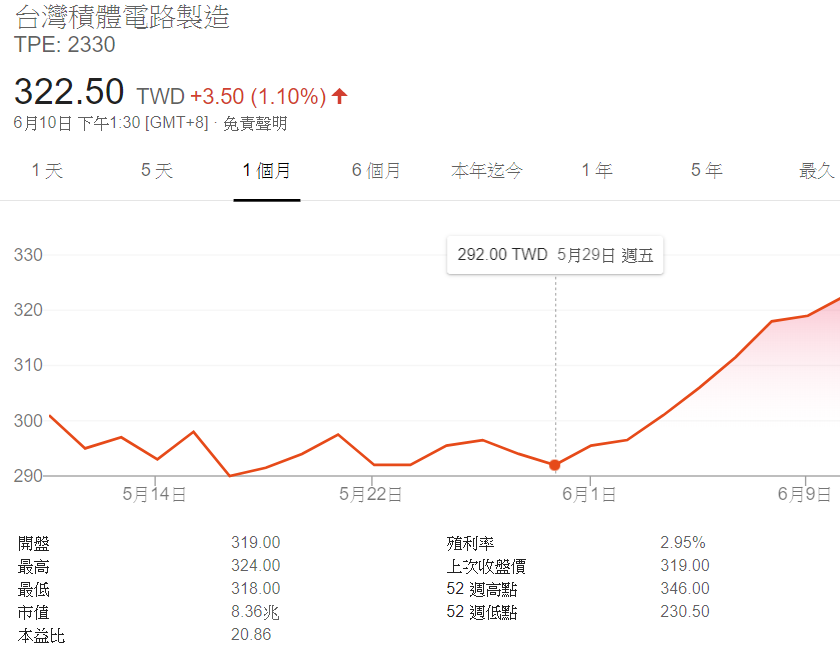
Task: Click the 320 y-axis label
Action: click(x=28, y=310)
